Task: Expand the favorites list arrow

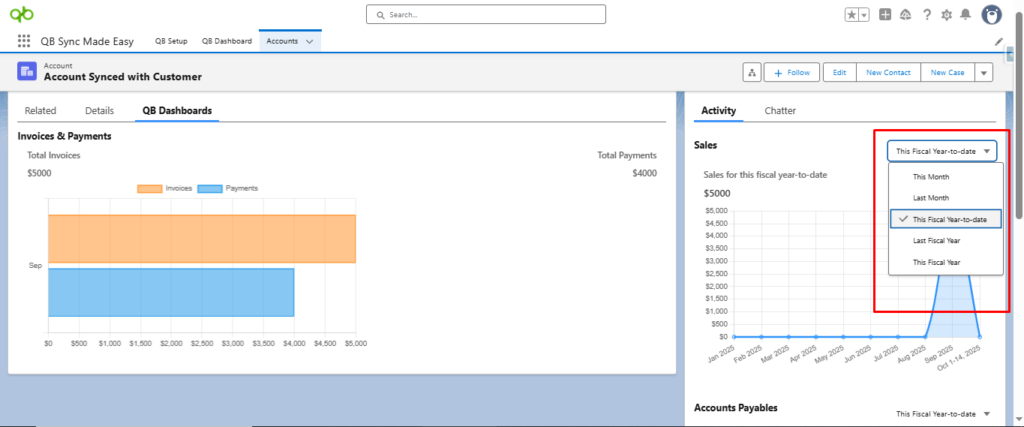Action: pos(864,15)
